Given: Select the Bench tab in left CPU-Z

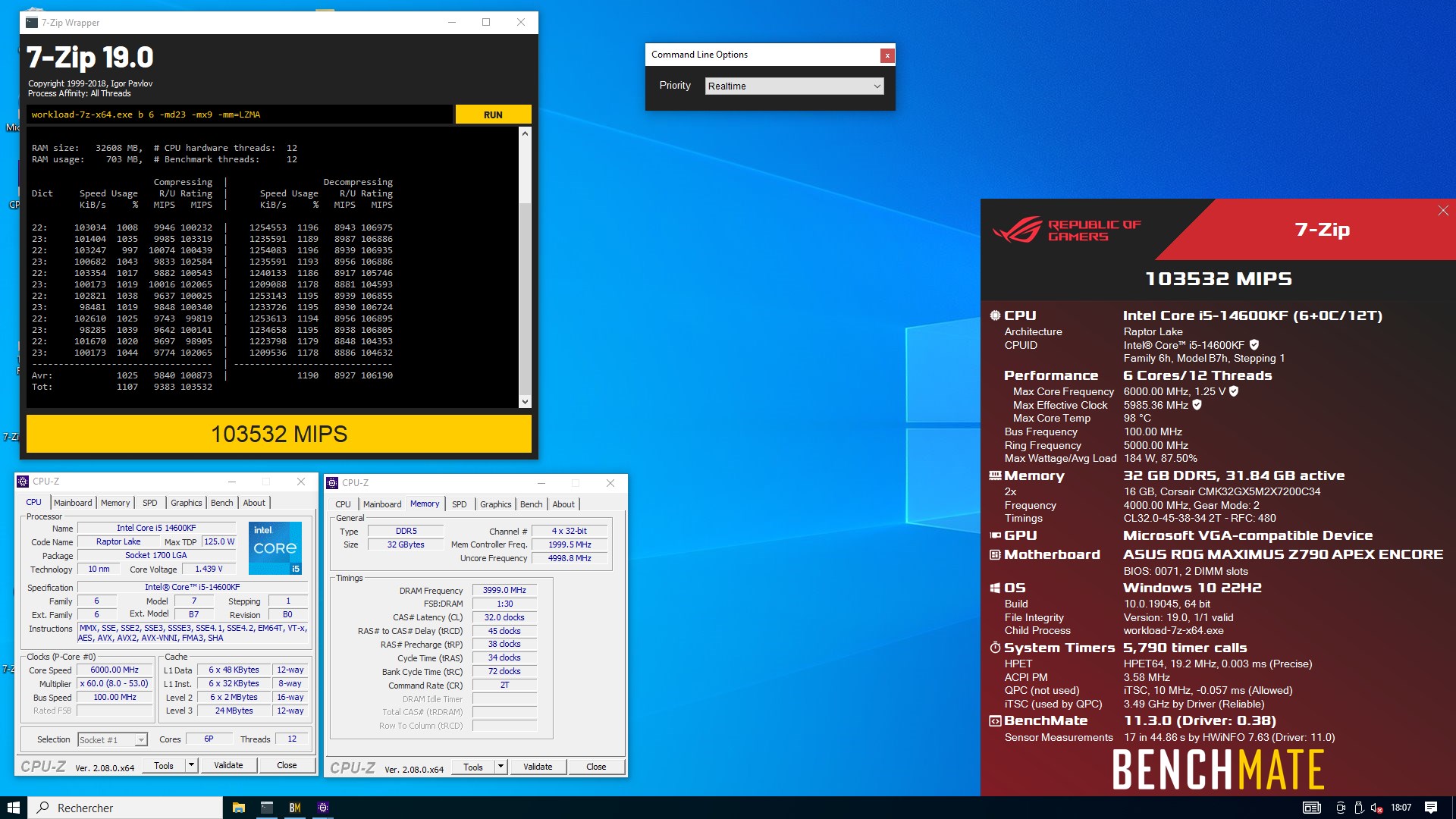Looking at the screenshot, I should (222, 503).
